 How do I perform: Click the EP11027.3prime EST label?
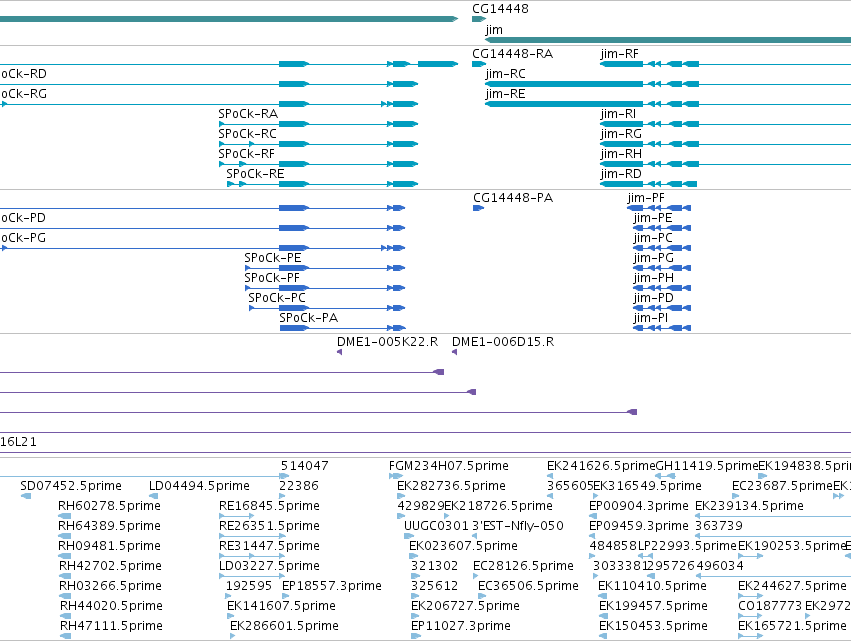461,626
